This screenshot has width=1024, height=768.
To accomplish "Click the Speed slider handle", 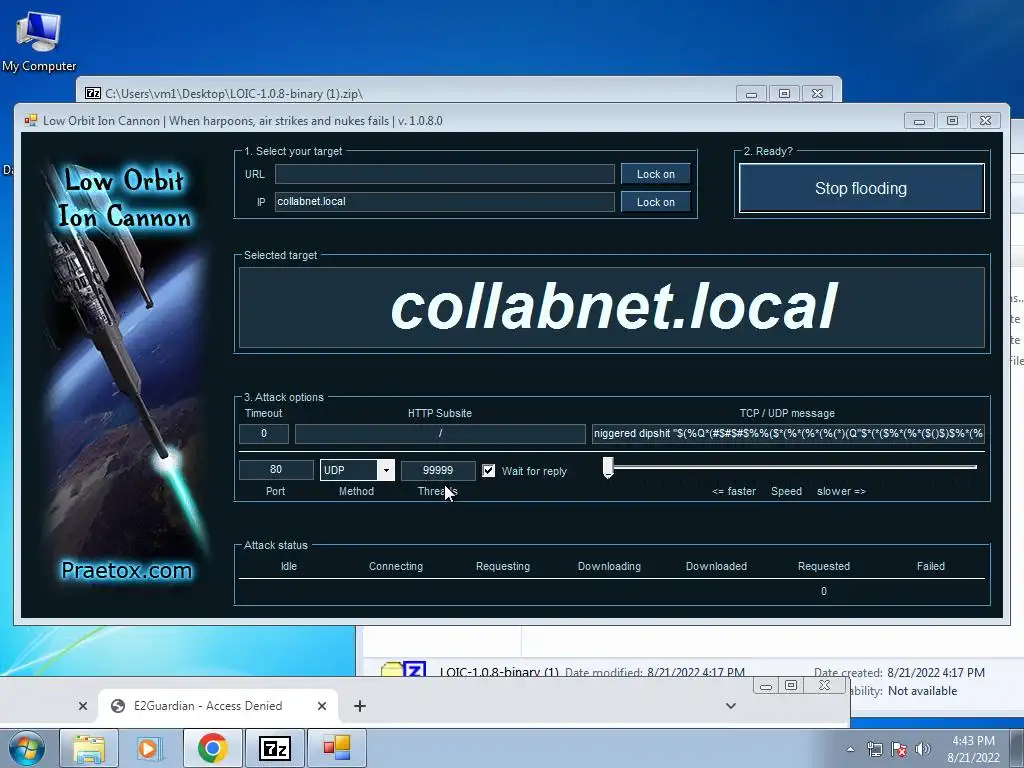I will pyautogui.click(x=608, y=468).
